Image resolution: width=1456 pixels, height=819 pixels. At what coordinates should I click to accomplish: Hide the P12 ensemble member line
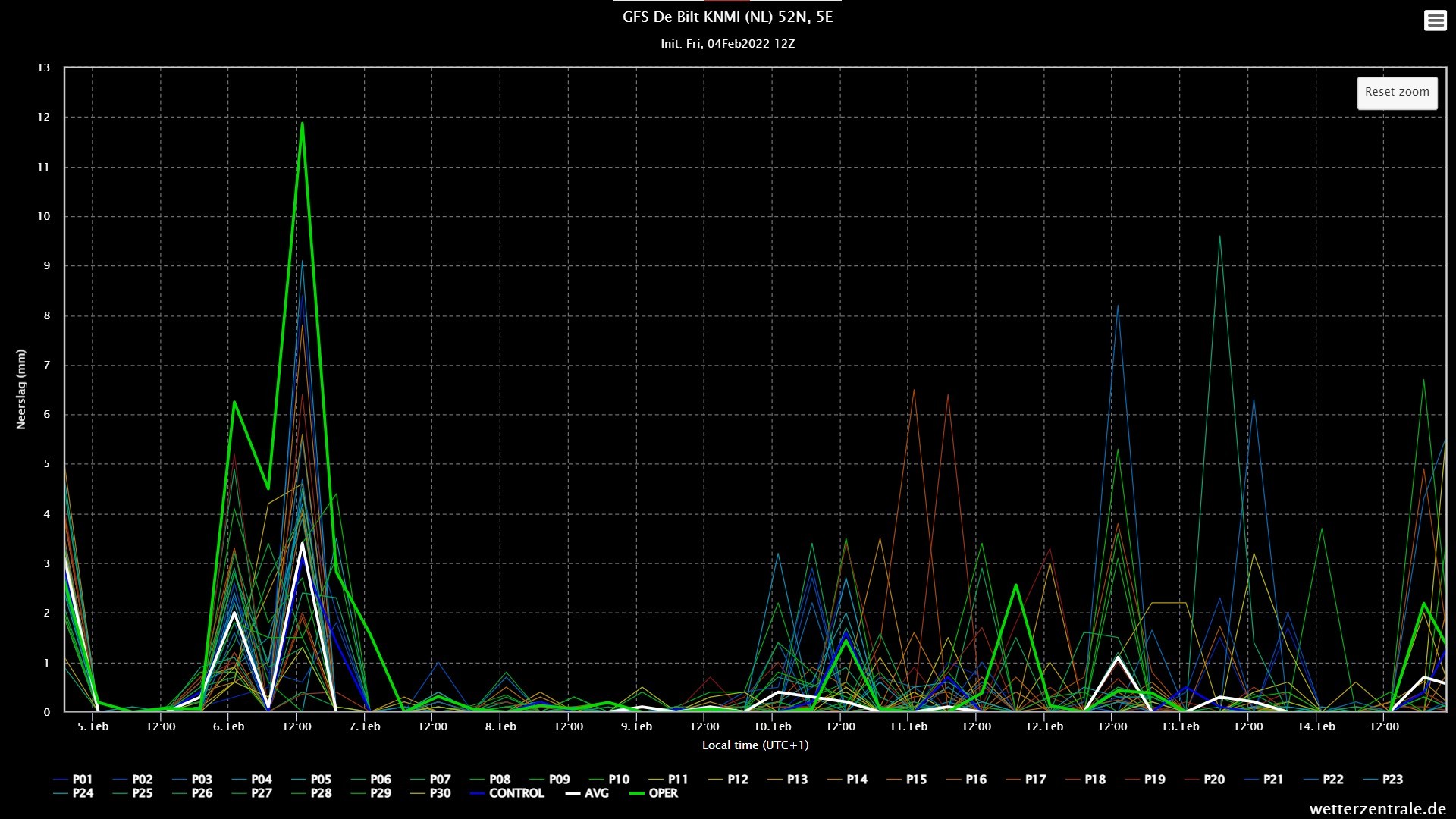tap(737, 780)
